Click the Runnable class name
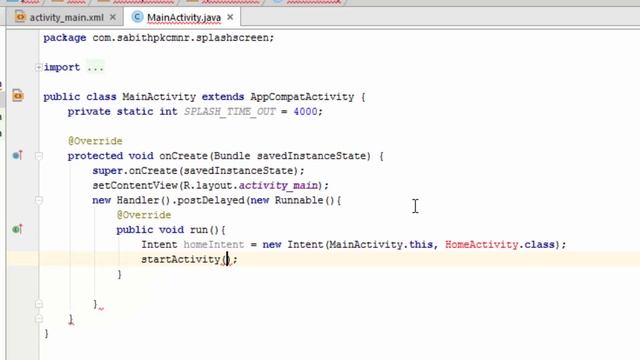The height and width of the screenshot is (360, 640). pyautogui.click(x=299, y=200)
